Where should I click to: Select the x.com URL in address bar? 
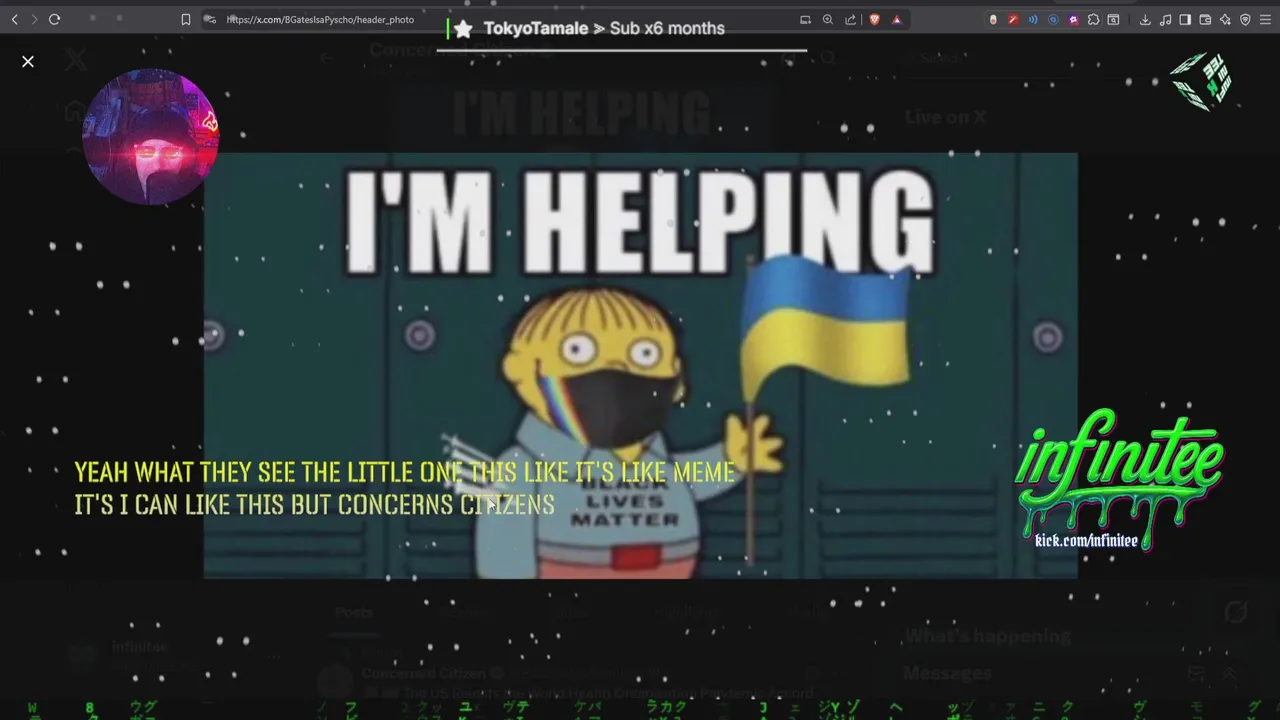coord(320,20)
